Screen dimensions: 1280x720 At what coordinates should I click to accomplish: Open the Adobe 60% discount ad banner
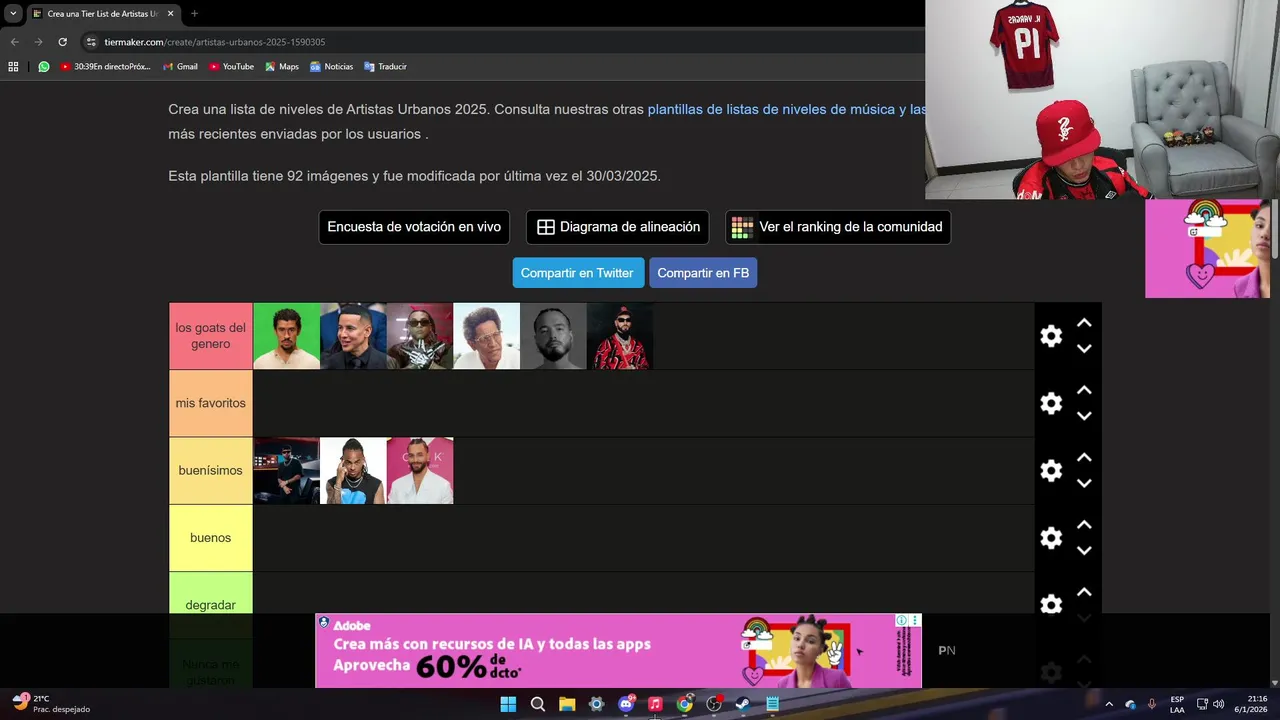(x=618, y=651)
